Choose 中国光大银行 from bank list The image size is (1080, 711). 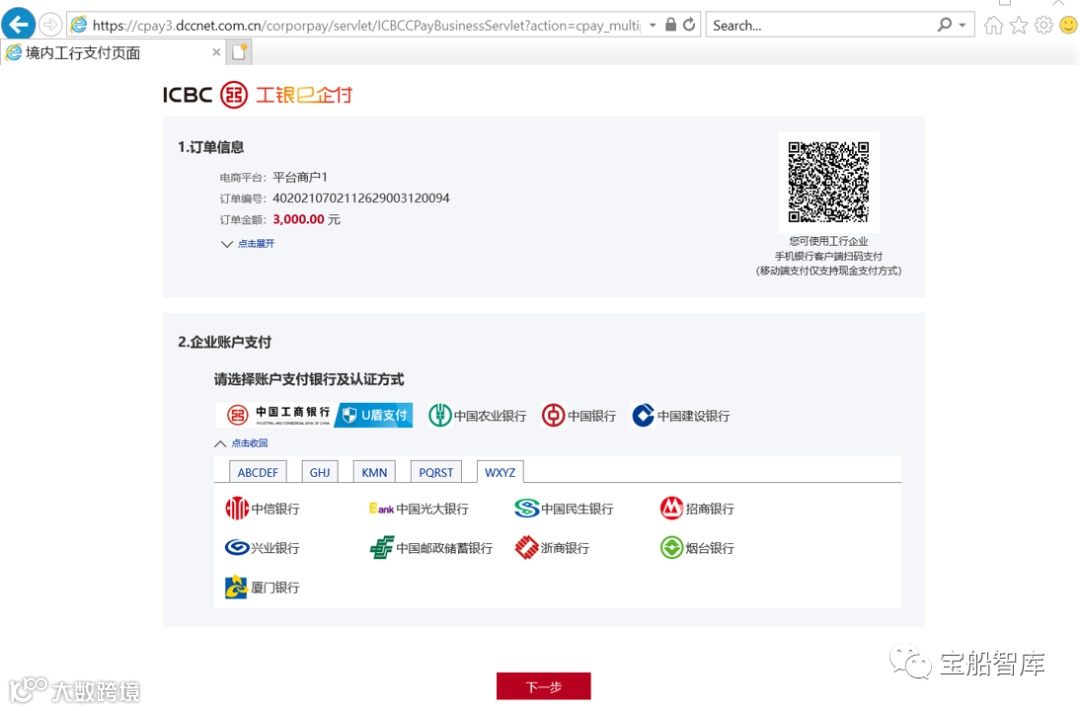(418, 508)
